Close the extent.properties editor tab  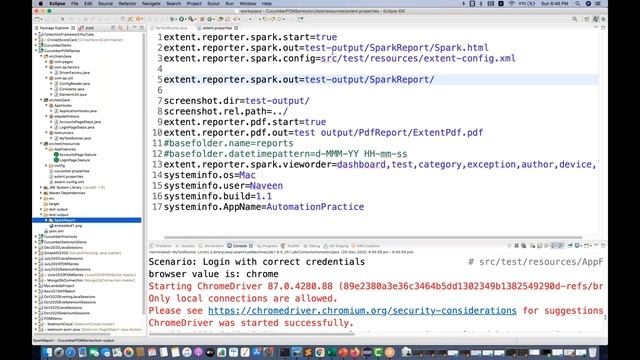236,28
